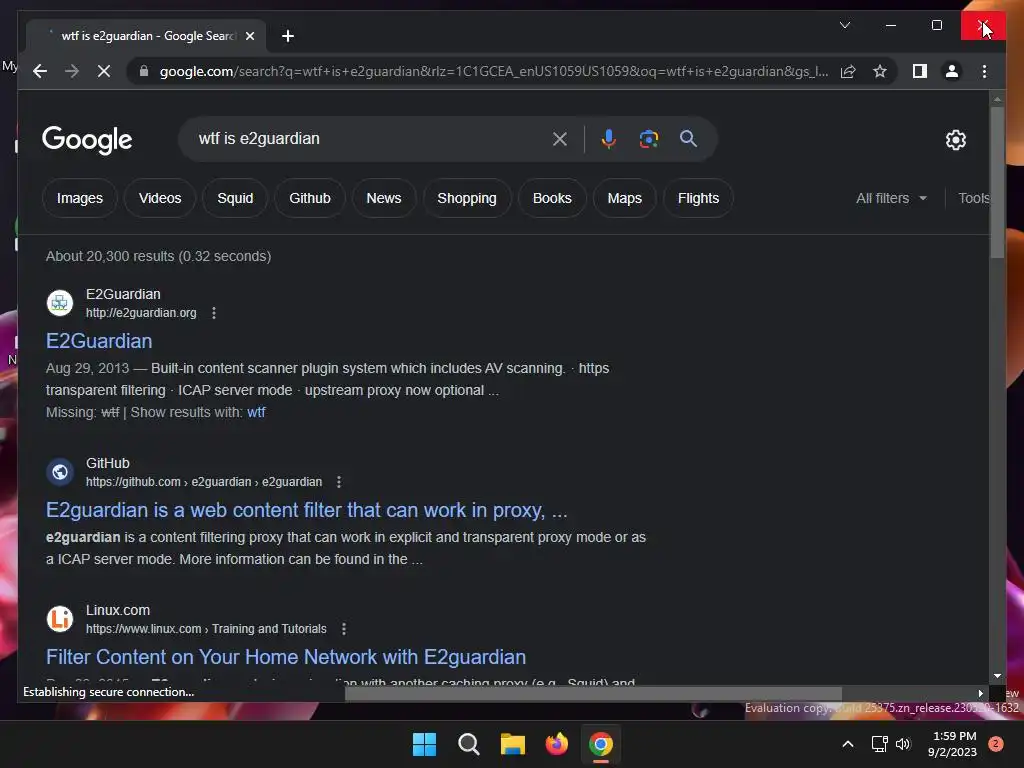The width and height of the screenshot is (1024, 768).
Task: Click About 20,300 results text
Action: (158, 256)
